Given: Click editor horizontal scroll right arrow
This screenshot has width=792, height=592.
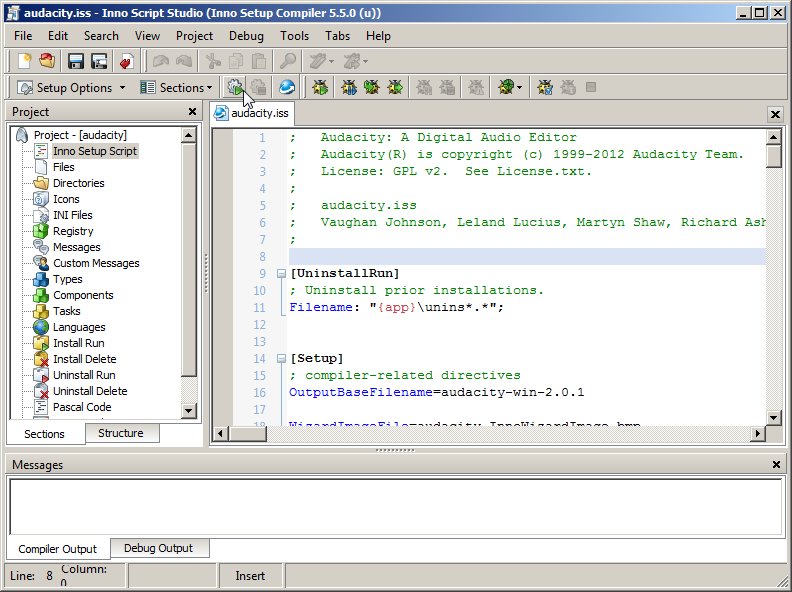Looking at the screenshot, I should (758, 433).
